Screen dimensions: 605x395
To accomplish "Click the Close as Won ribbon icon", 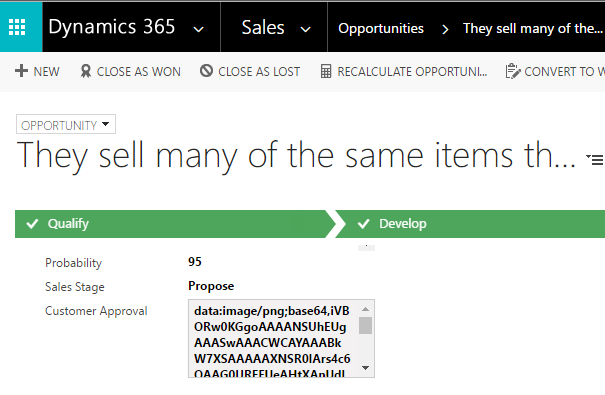I will pyautogui.click(x=86, y=71).
